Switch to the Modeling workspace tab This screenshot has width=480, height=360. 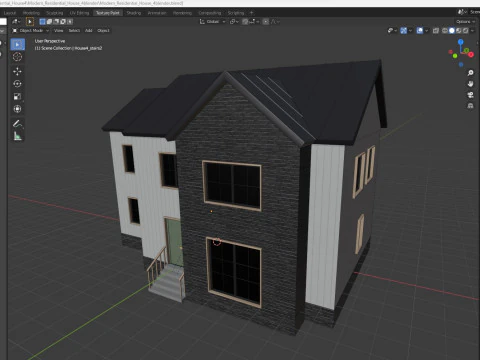coord(31,13)
